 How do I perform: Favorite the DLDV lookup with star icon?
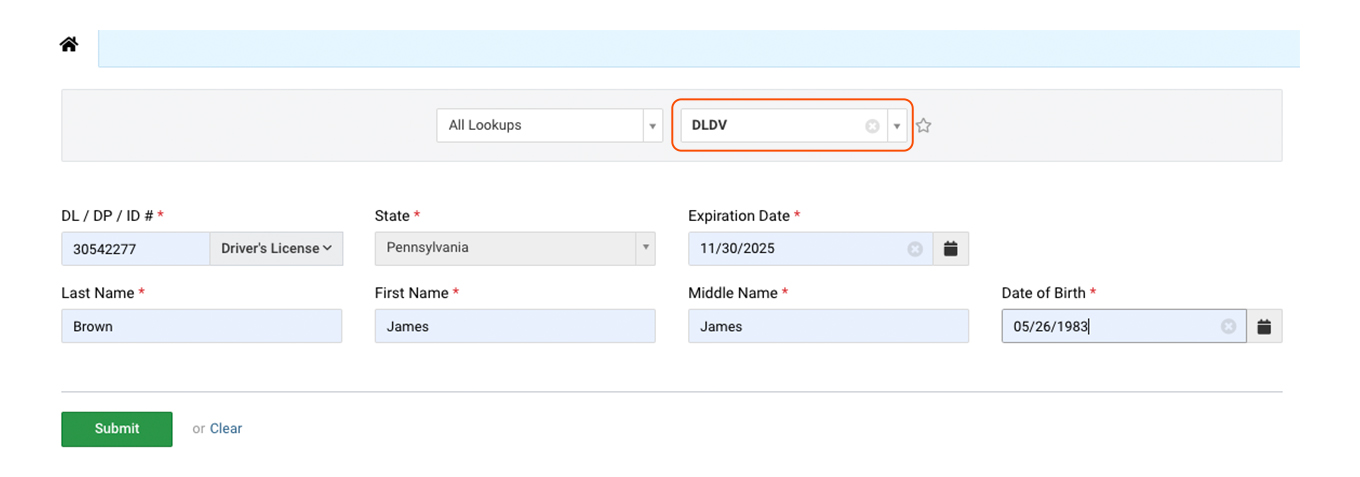click(924, 126)
